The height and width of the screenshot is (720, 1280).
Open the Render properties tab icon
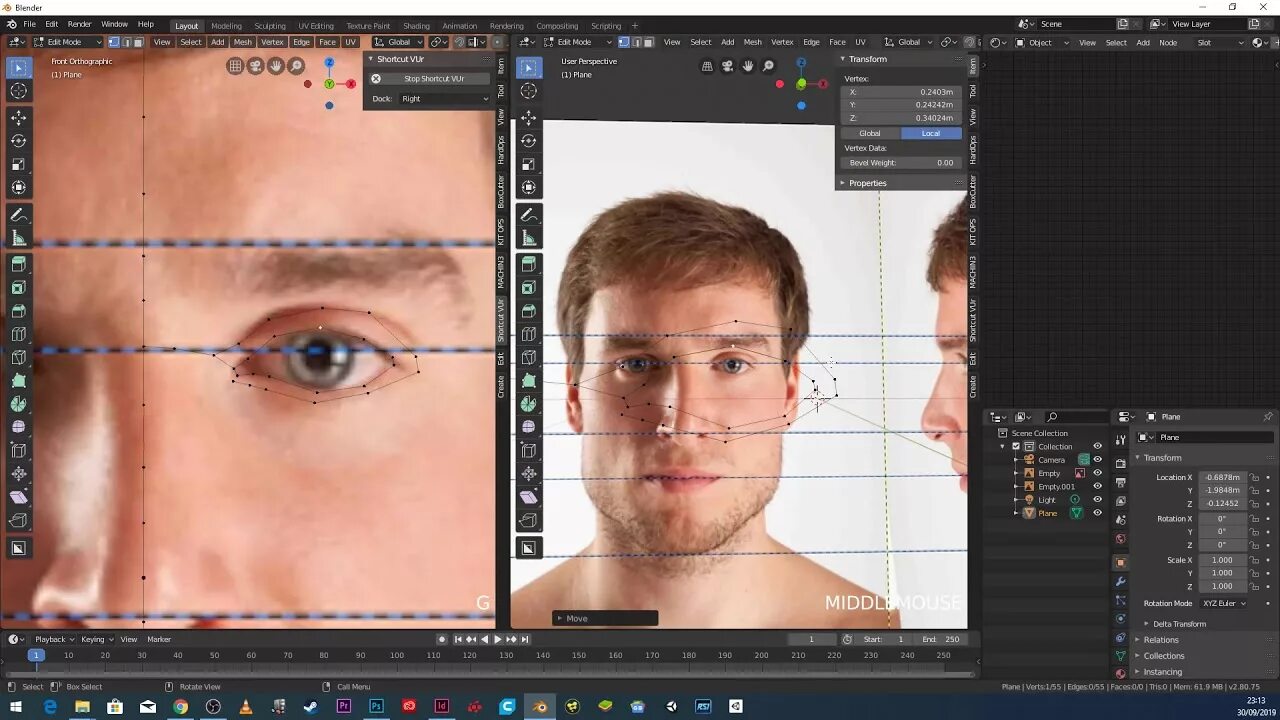point(1120,464)
